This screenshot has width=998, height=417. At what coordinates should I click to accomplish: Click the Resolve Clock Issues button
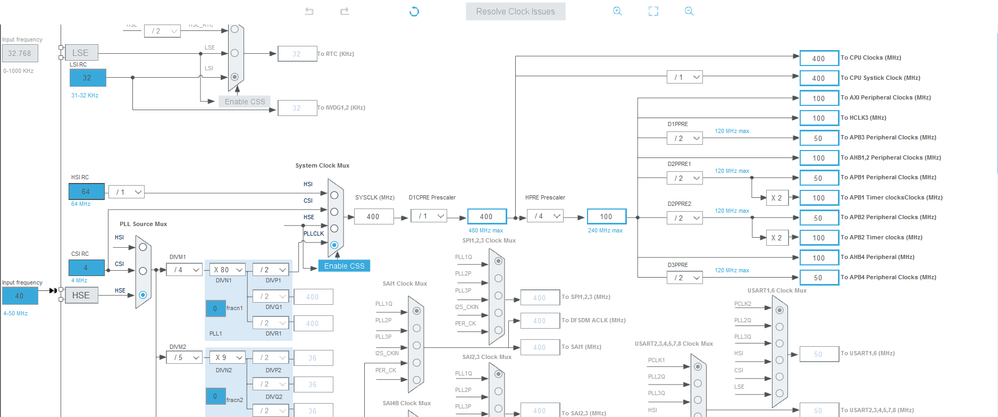(516, 11)
